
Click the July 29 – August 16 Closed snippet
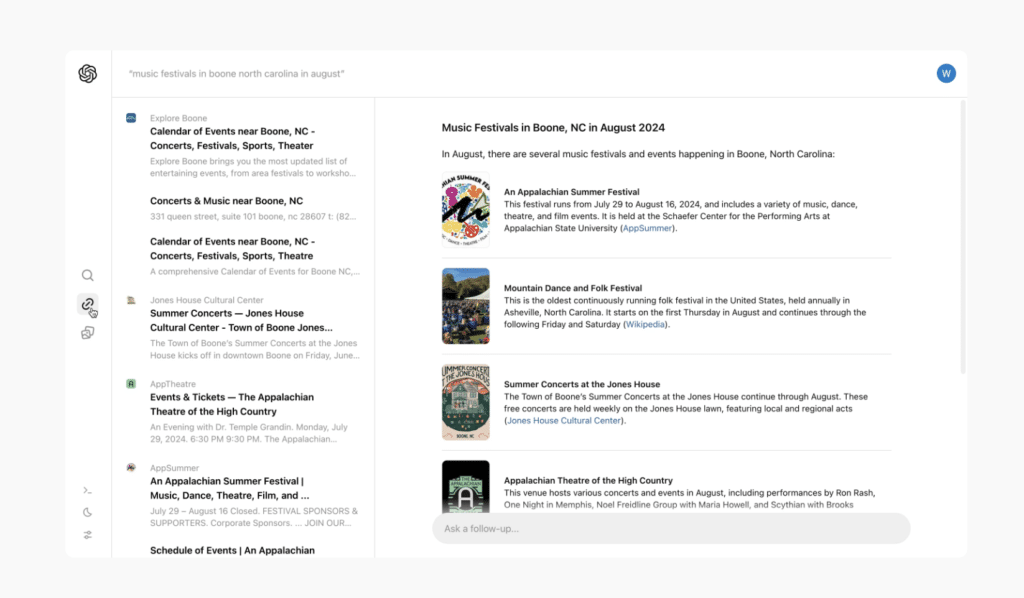click(254, 517)
